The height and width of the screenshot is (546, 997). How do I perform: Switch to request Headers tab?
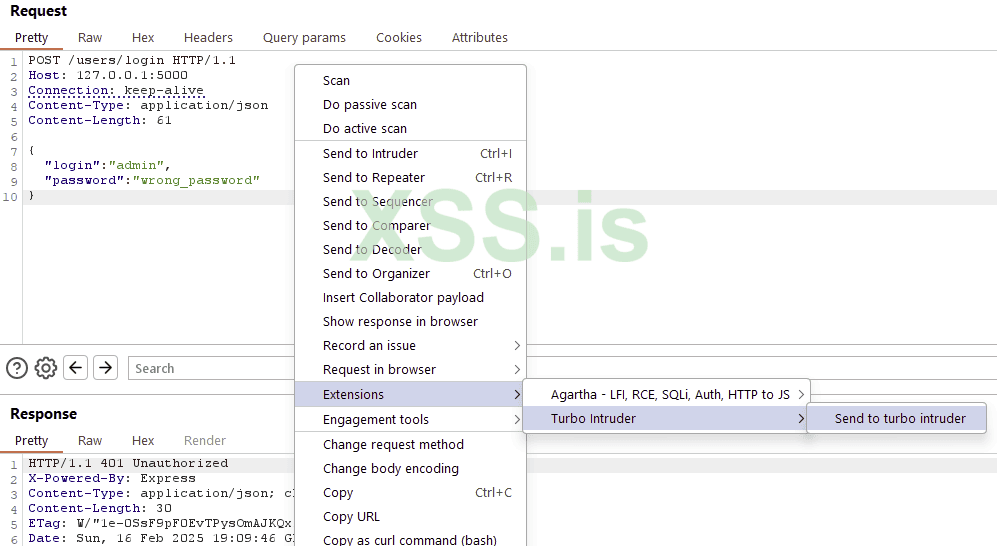coord(208,38)
